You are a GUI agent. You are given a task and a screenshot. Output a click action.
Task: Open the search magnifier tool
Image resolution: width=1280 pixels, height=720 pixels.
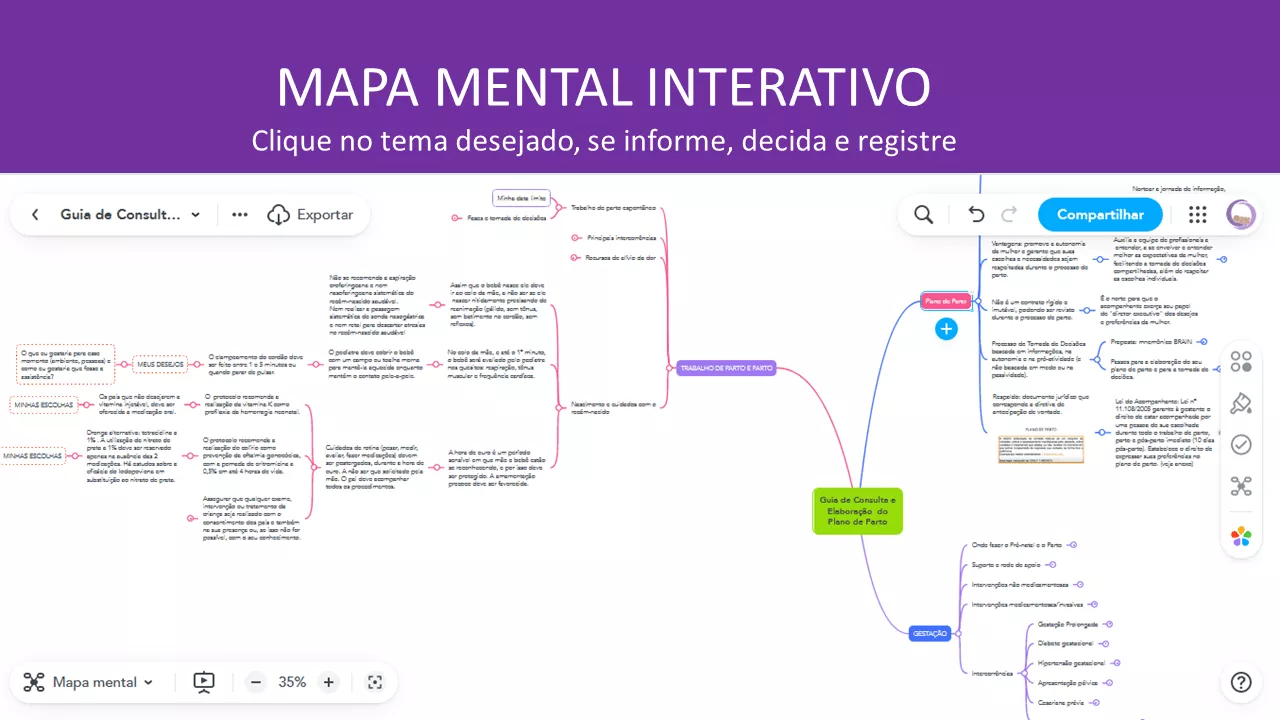click(x=924, y=215)
